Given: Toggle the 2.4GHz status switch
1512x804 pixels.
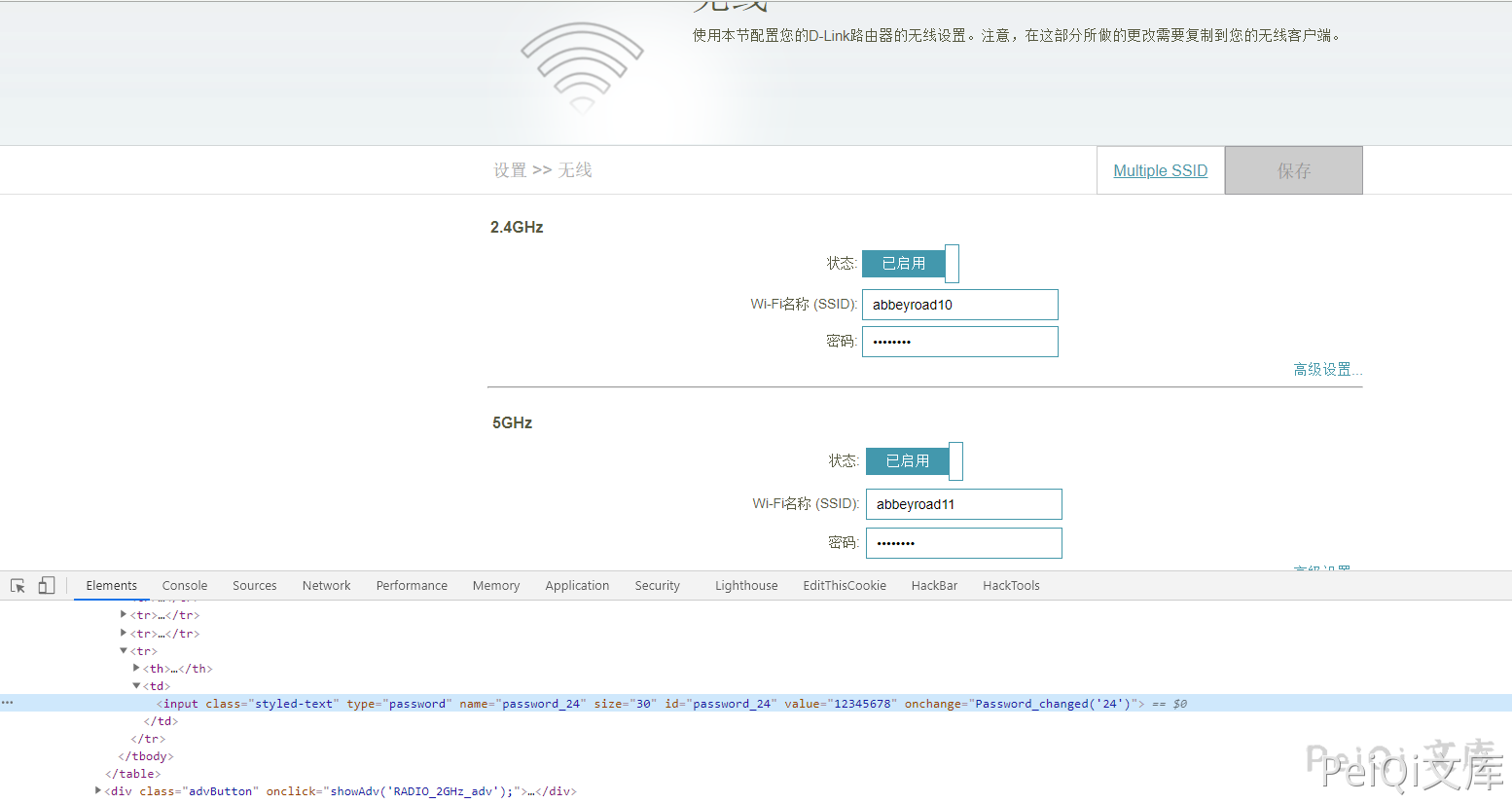Looking at the screenshot, I should [910, 264].
